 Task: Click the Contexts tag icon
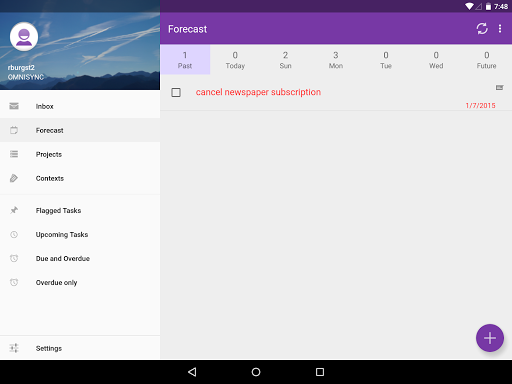click(x=14, y=178)
